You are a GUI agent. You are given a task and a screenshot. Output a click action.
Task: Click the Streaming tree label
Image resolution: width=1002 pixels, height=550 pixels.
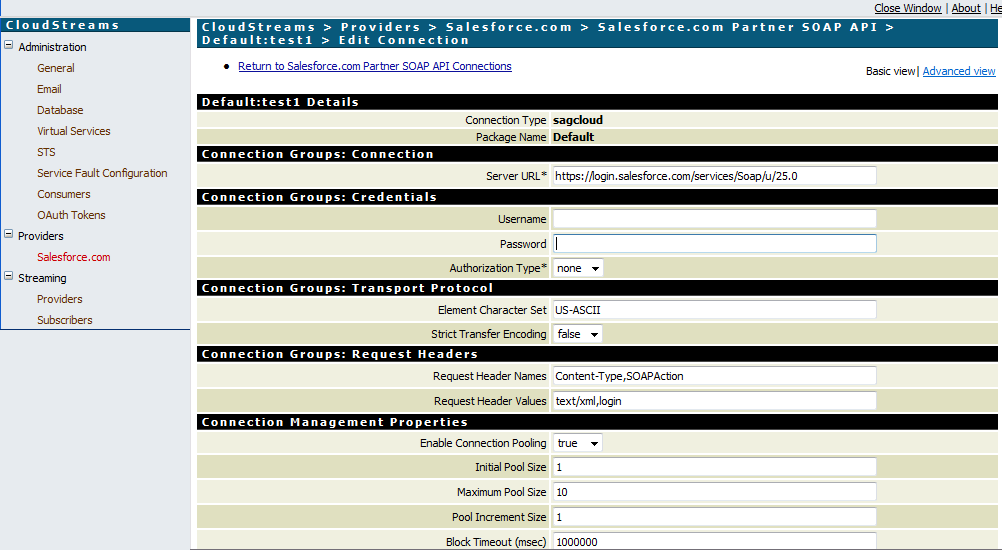42,278
